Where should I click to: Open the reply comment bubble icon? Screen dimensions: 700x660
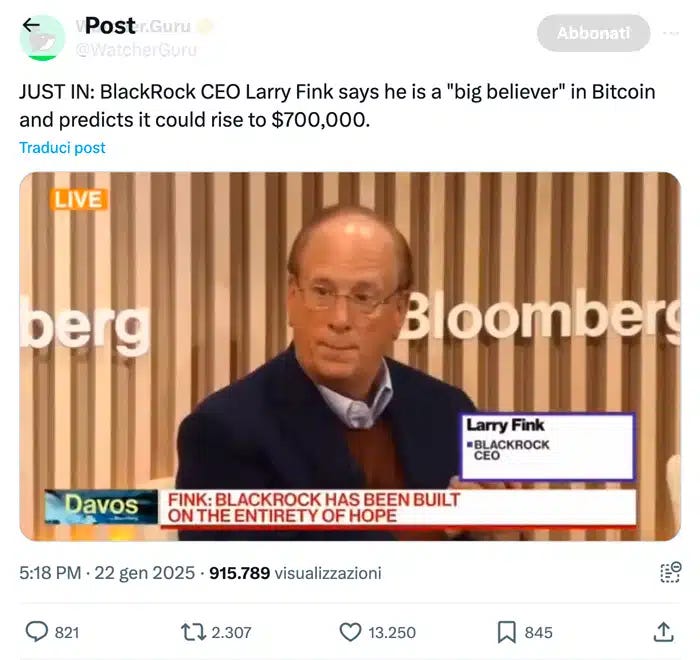point(37,632)
